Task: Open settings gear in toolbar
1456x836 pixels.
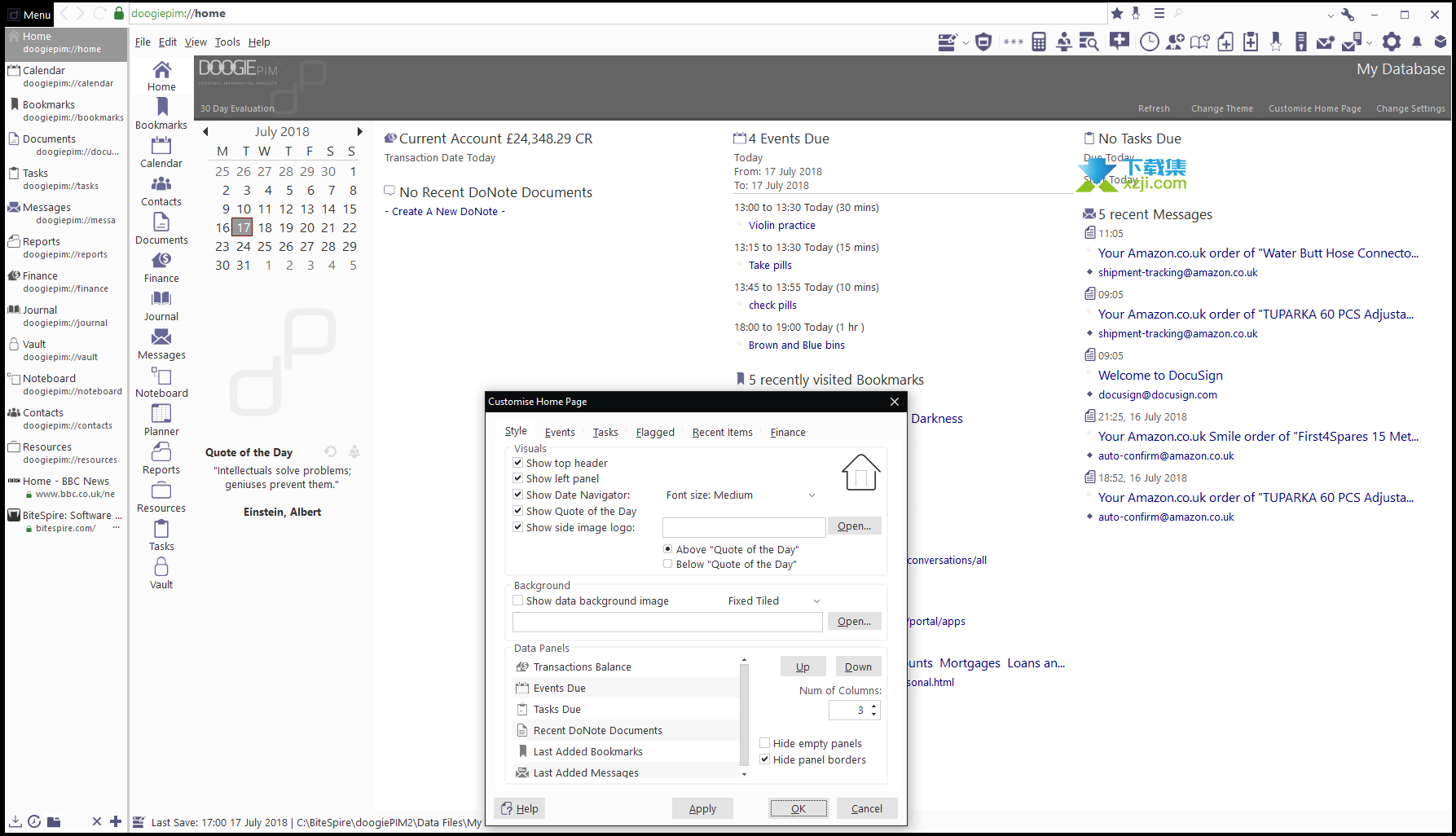Action: click(1392, 42)
